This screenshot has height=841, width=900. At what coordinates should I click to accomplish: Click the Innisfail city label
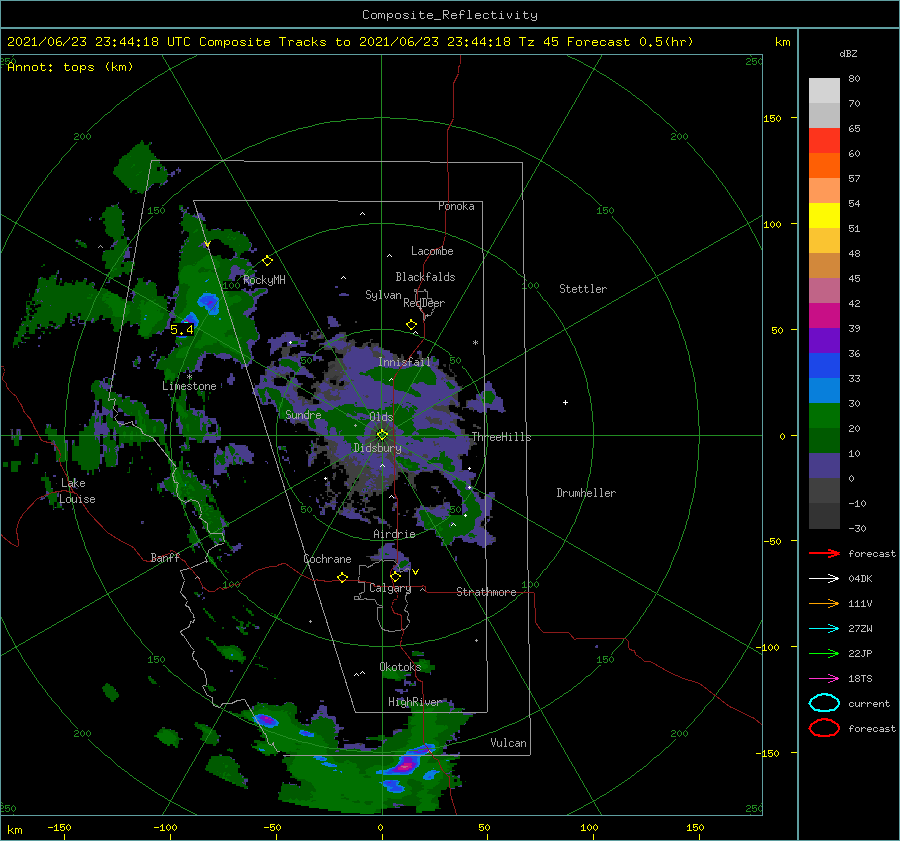tap(404, 362)
